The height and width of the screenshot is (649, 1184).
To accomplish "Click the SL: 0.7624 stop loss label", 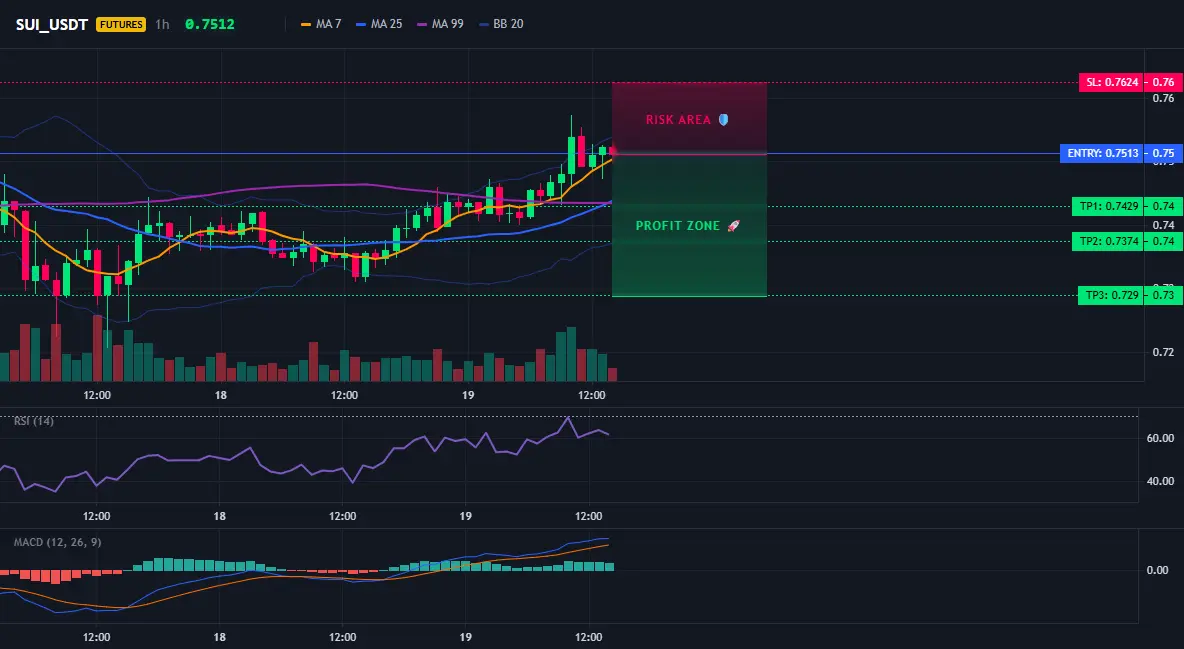I will click(x=1111, y=82).
